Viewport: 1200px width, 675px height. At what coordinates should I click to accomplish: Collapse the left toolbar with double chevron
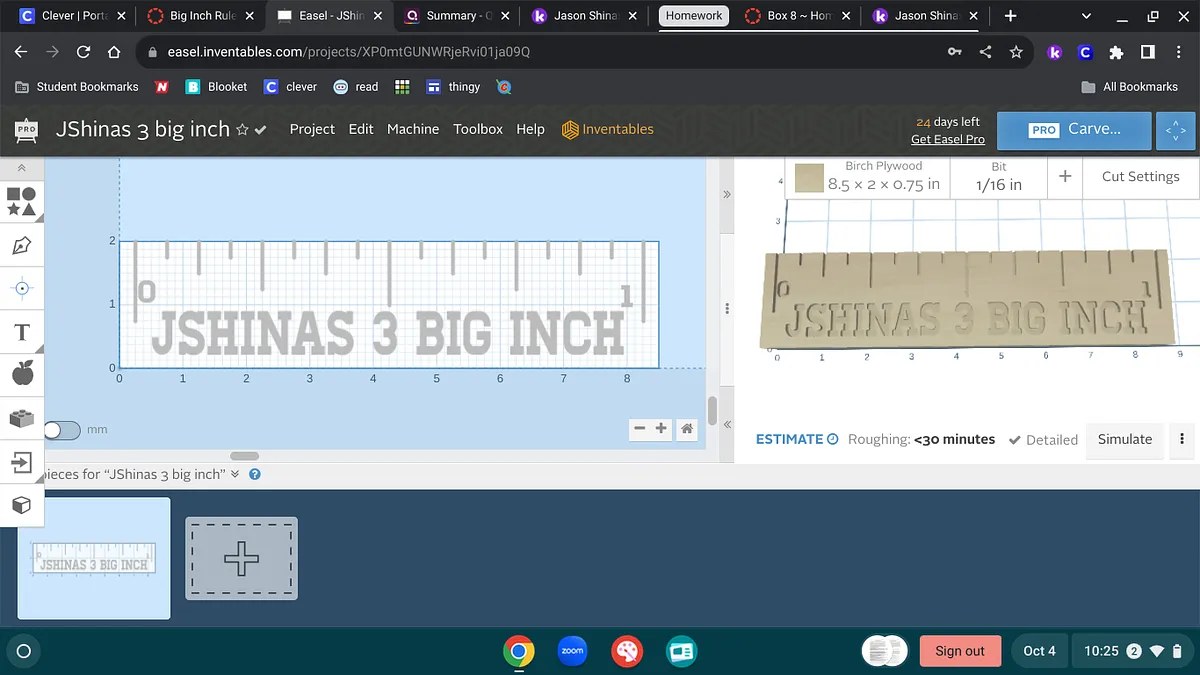coord(22,168)
